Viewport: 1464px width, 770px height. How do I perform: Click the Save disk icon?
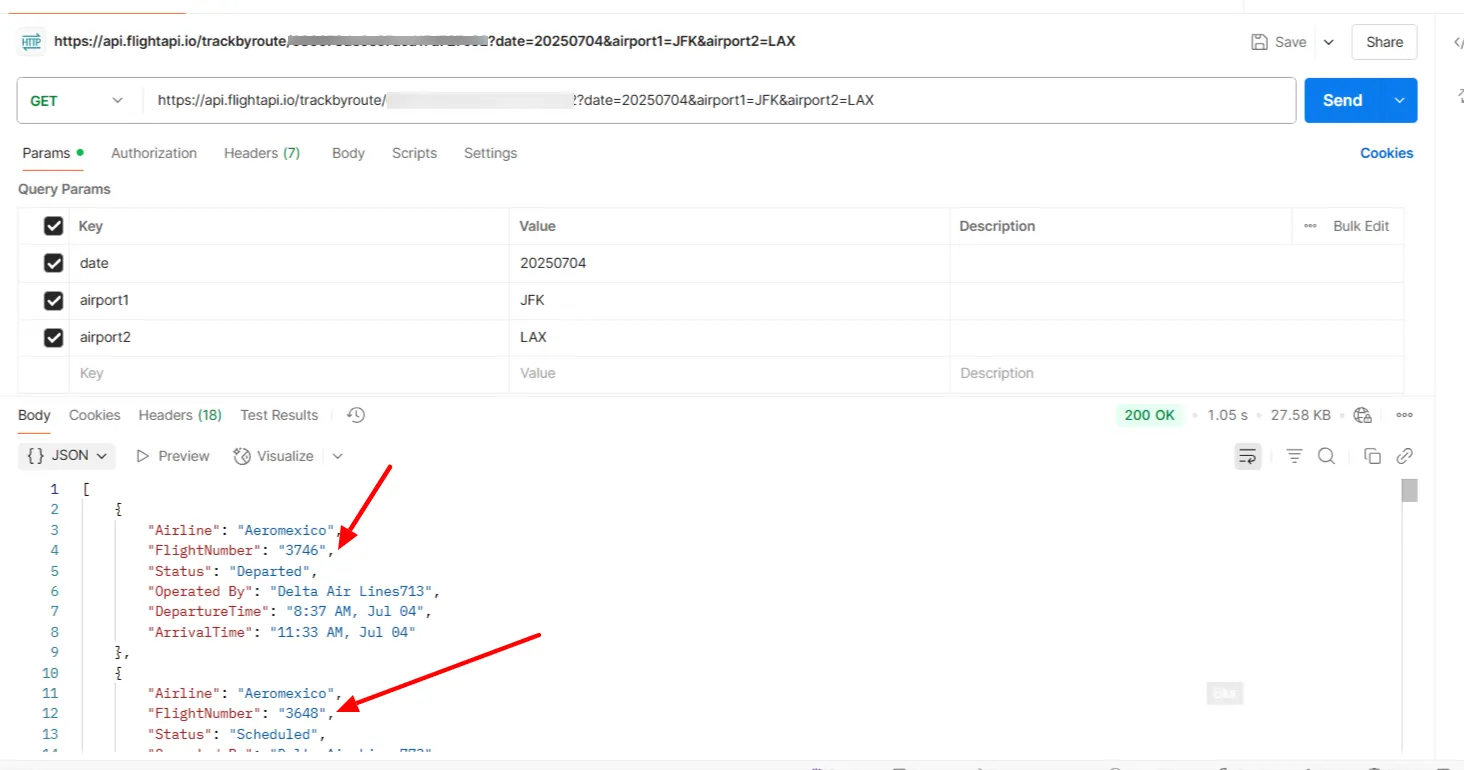point(1260,42)
